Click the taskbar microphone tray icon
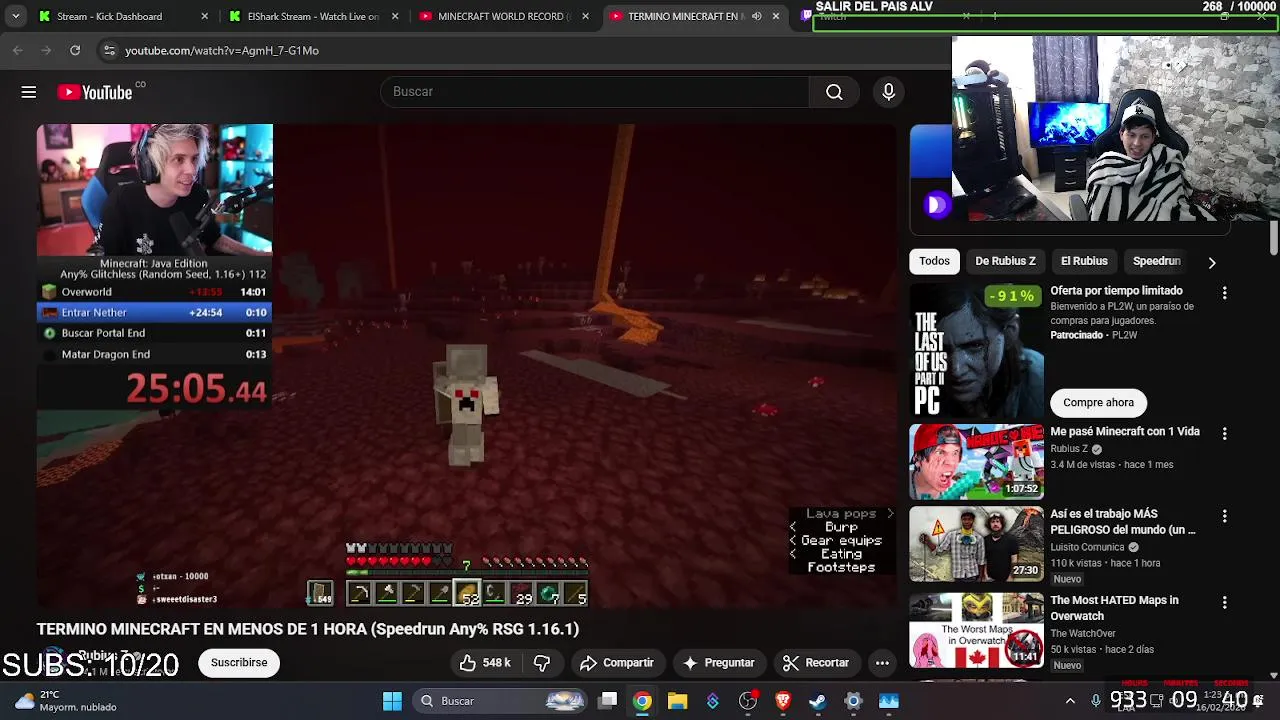Image resolution: width=1280 pixels, height=720 pixels. click(x=1096, y=701)
